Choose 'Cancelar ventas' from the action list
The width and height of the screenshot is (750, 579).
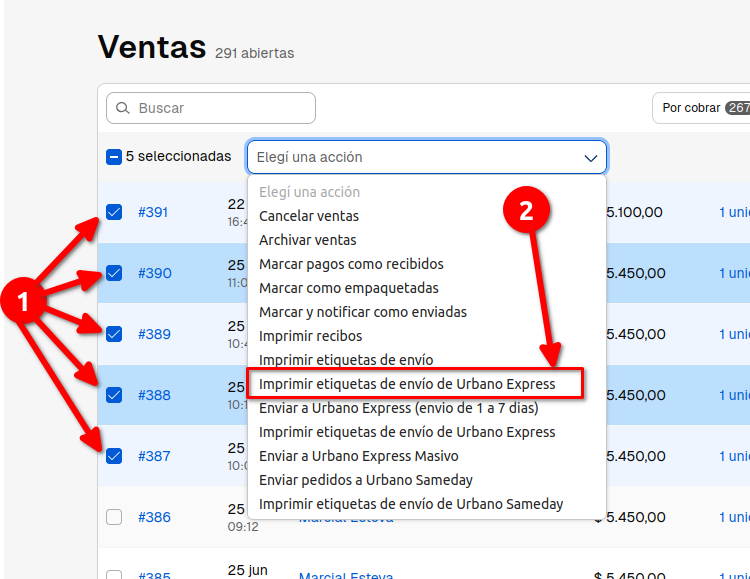pos(309,216)
